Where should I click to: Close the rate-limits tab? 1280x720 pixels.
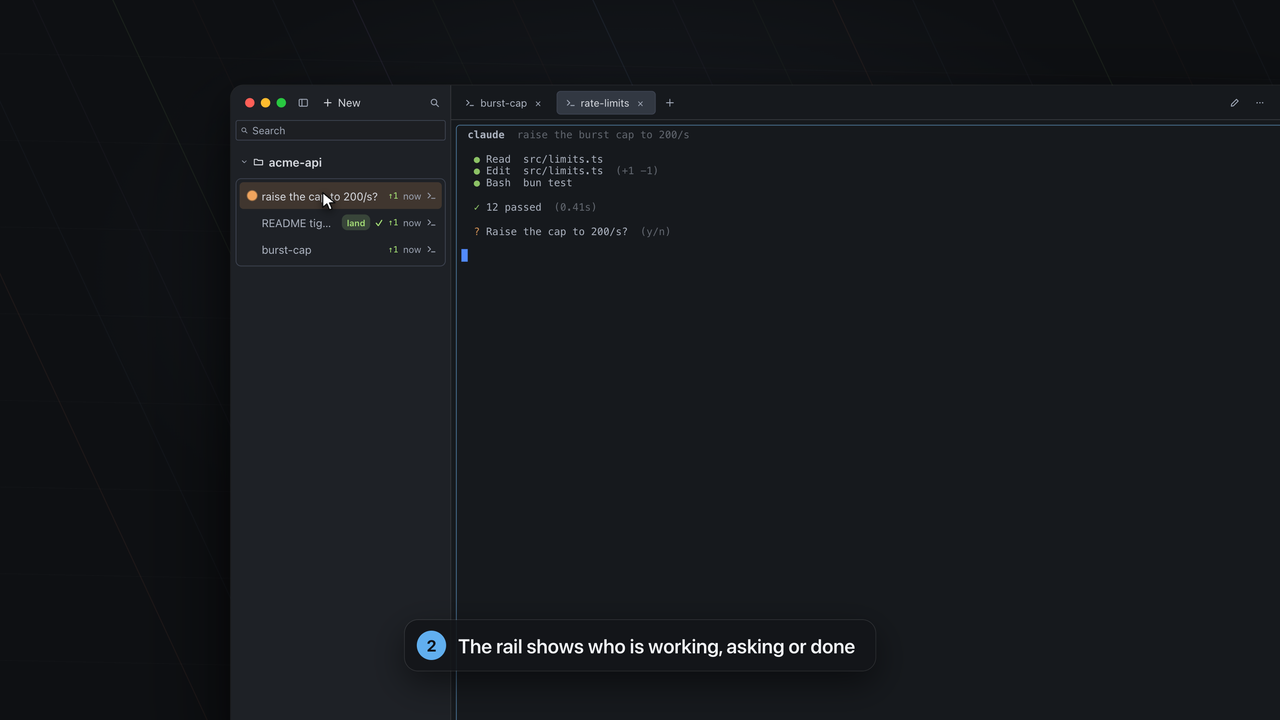tap(641, 103)
